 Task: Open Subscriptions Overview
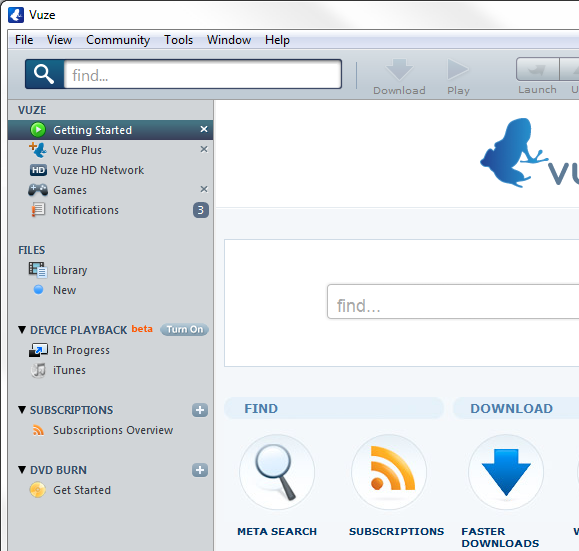tap(110, 430)
